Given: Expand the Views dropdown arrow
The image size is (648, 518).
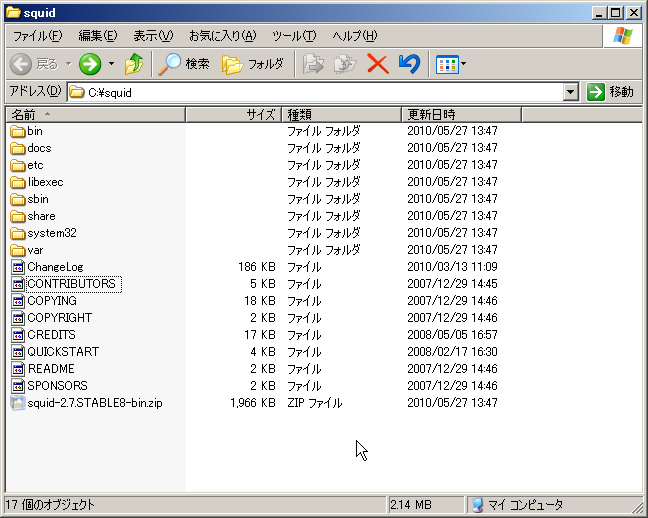Looking at the screenshot, I should coord(464,64).
